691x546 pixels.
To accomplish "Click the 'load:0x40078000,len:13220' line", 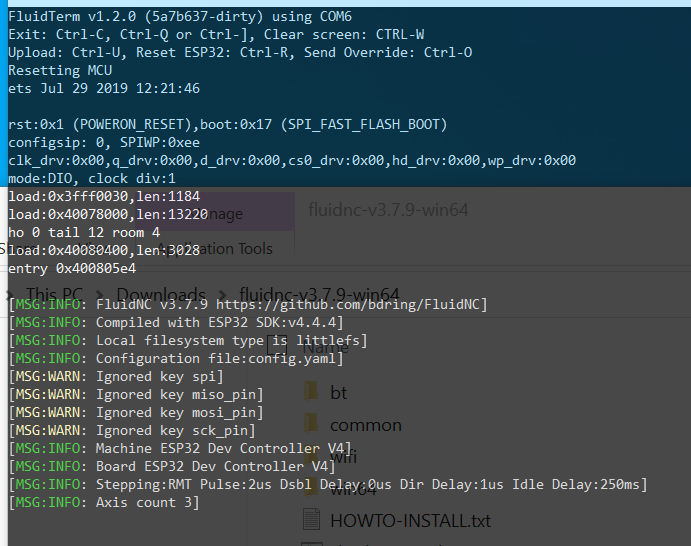I will tap(108, 215).
